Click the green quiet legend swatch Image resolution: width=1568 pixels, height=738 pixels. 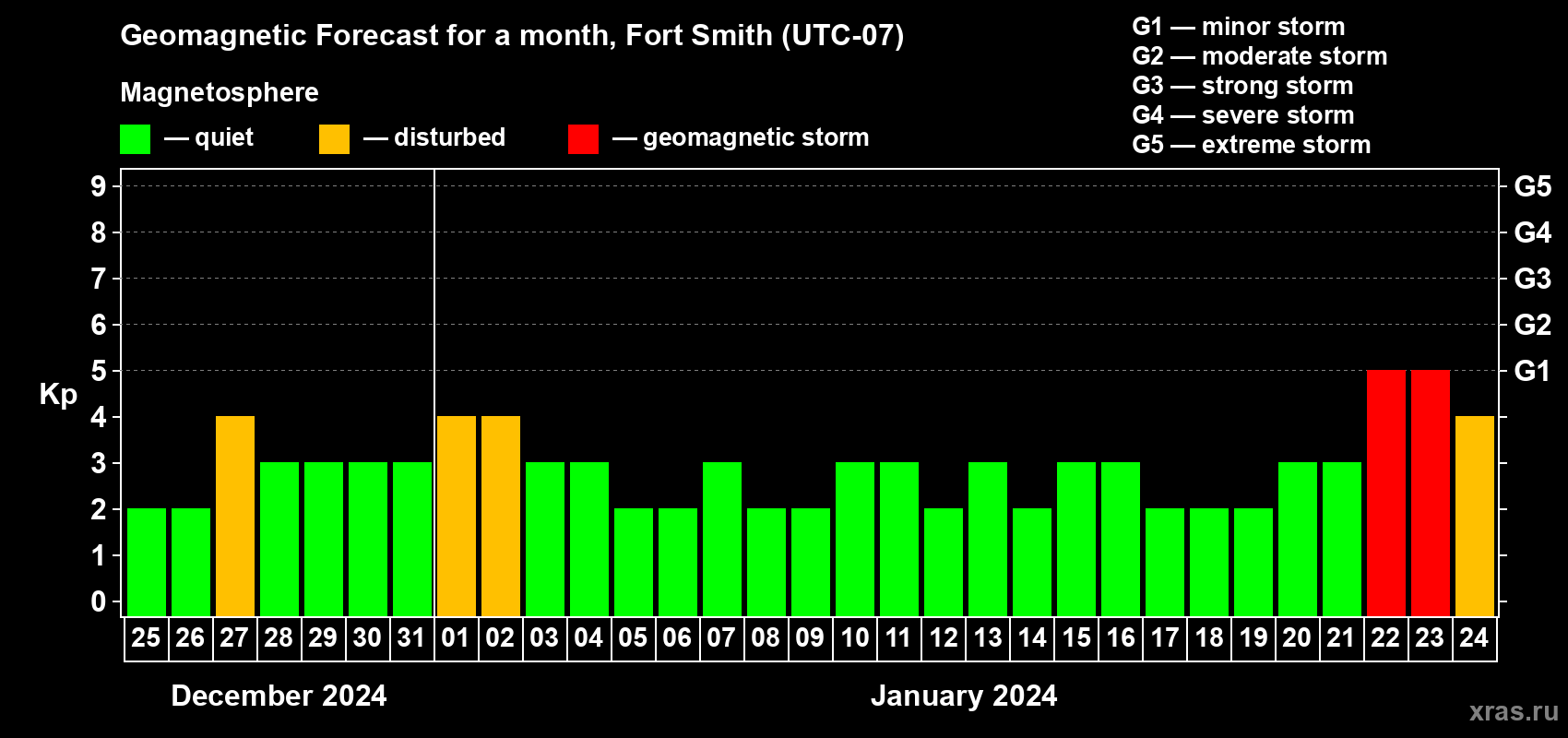point(135,139)
